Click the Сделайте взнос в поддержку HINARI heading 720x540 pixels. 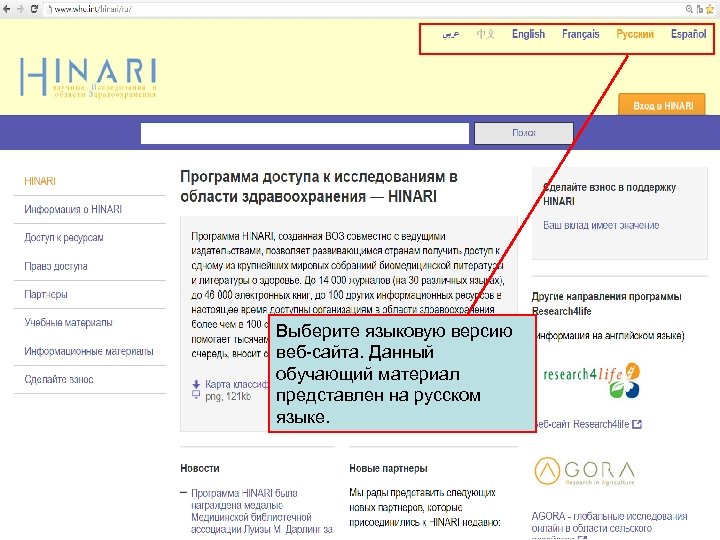point(609,194)
